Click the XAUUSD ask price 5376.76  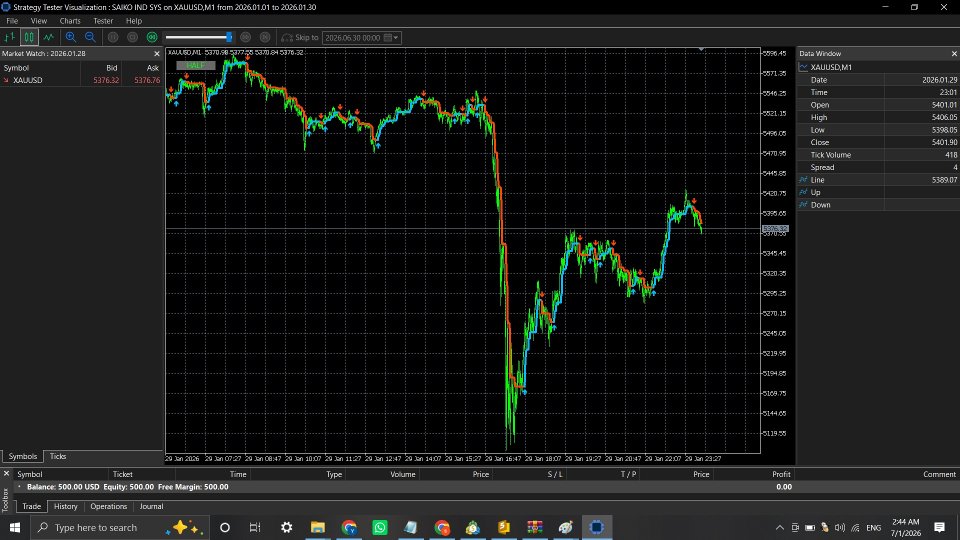click(x=147, y=80)
